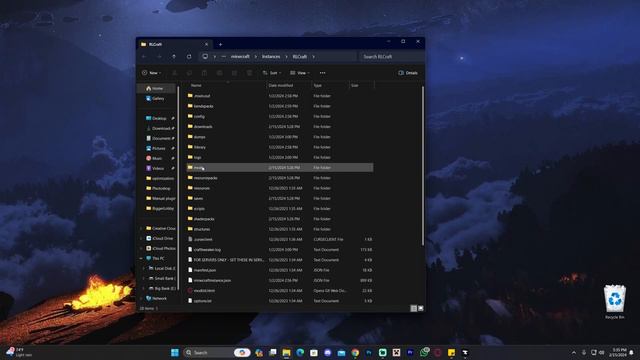Screen dimensions: 640x360
Task: Open Pictures quick access item
Action: point(158,148)
